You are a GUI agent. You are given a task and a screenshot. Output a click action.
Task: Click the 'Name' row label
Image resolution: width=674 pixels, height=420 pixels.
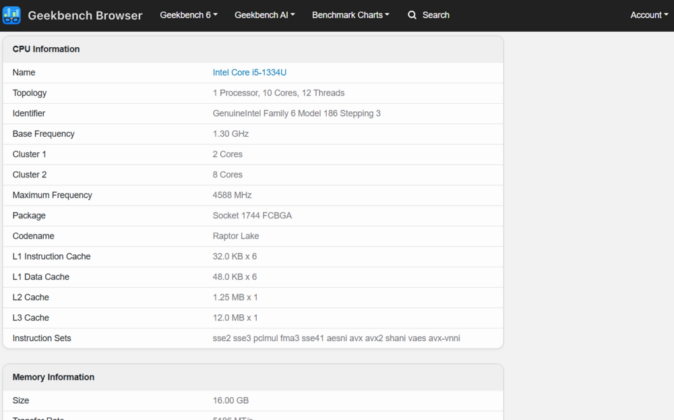click(24, 73)
